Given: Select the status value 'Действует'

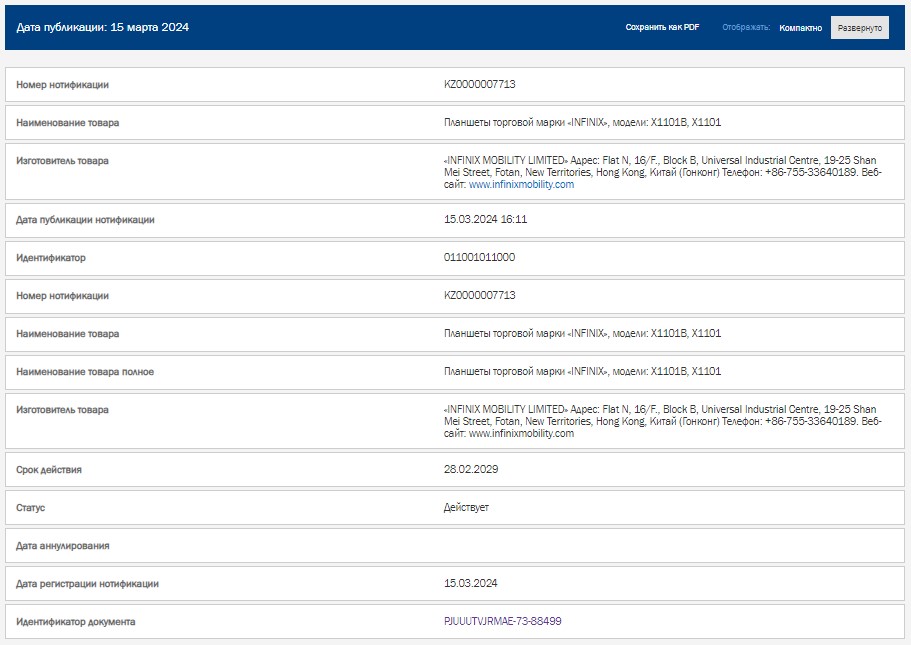Looking at the screenshot, I should coord(466,507).
